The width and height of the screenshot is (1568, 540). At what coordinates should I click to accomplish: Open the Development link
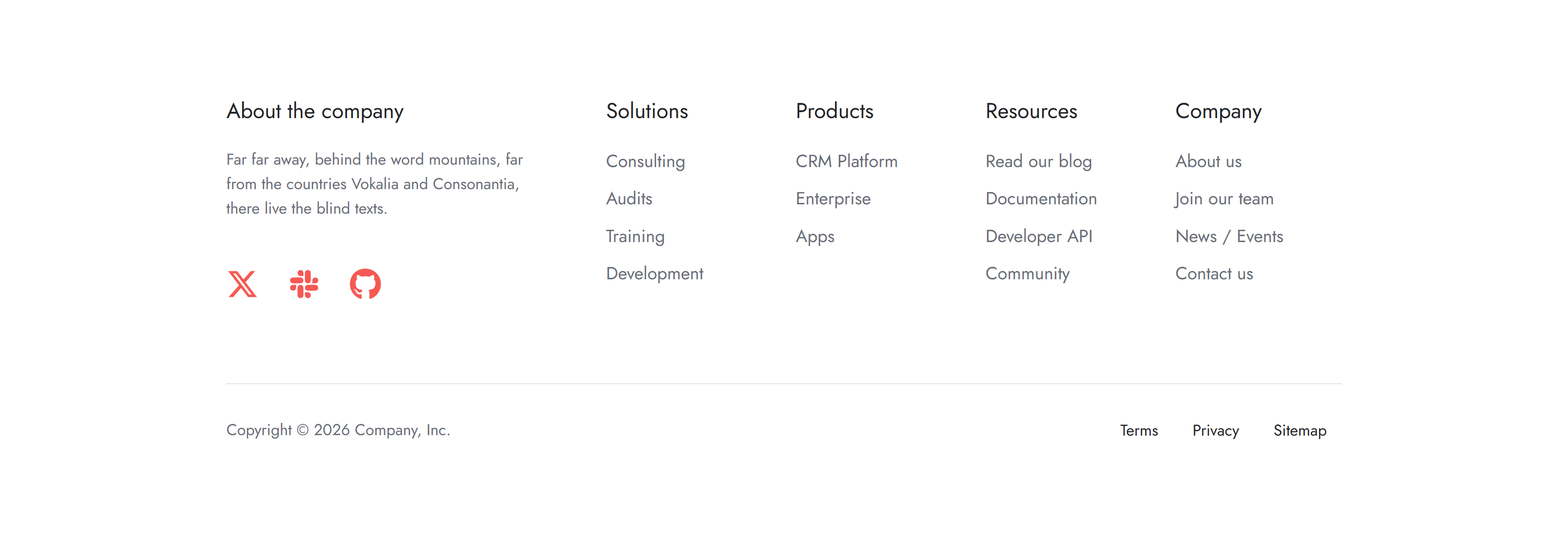click(654, 273)
